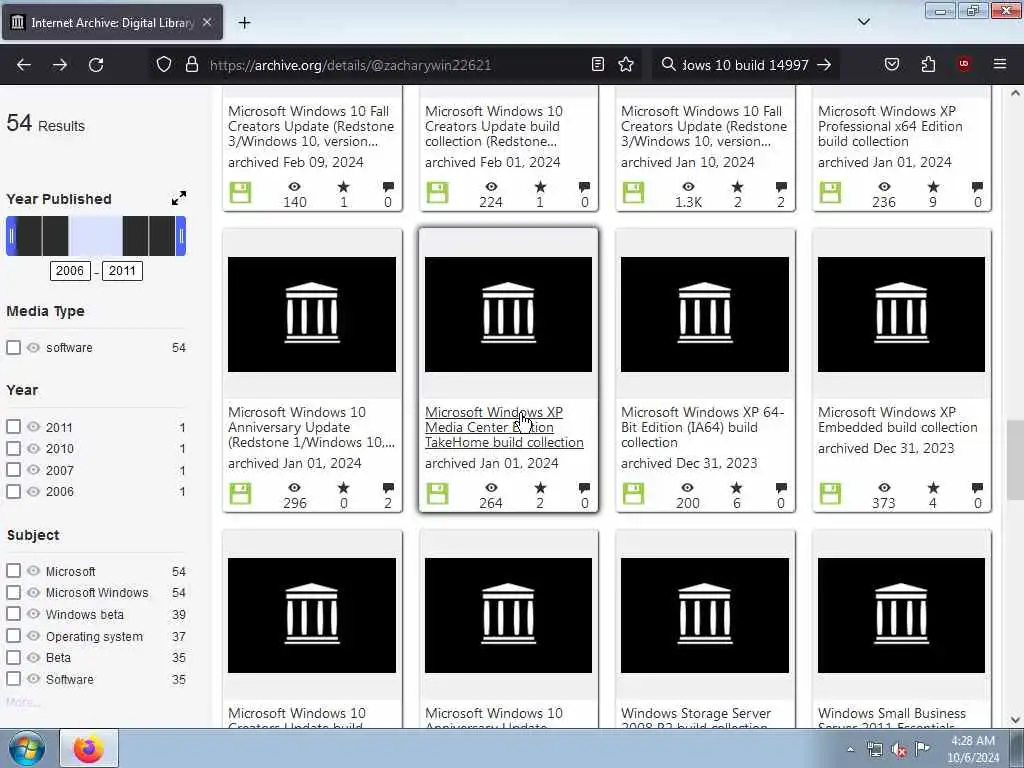This screenshot has width=1024, height=768.
Task: Click the left year range slider handle
Action: [11, 236]
